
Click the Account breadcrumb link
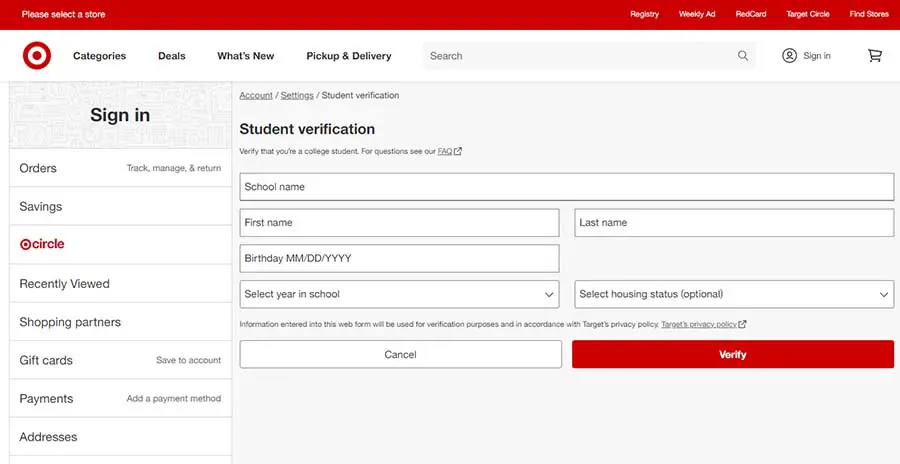click(x=256, y=95)
